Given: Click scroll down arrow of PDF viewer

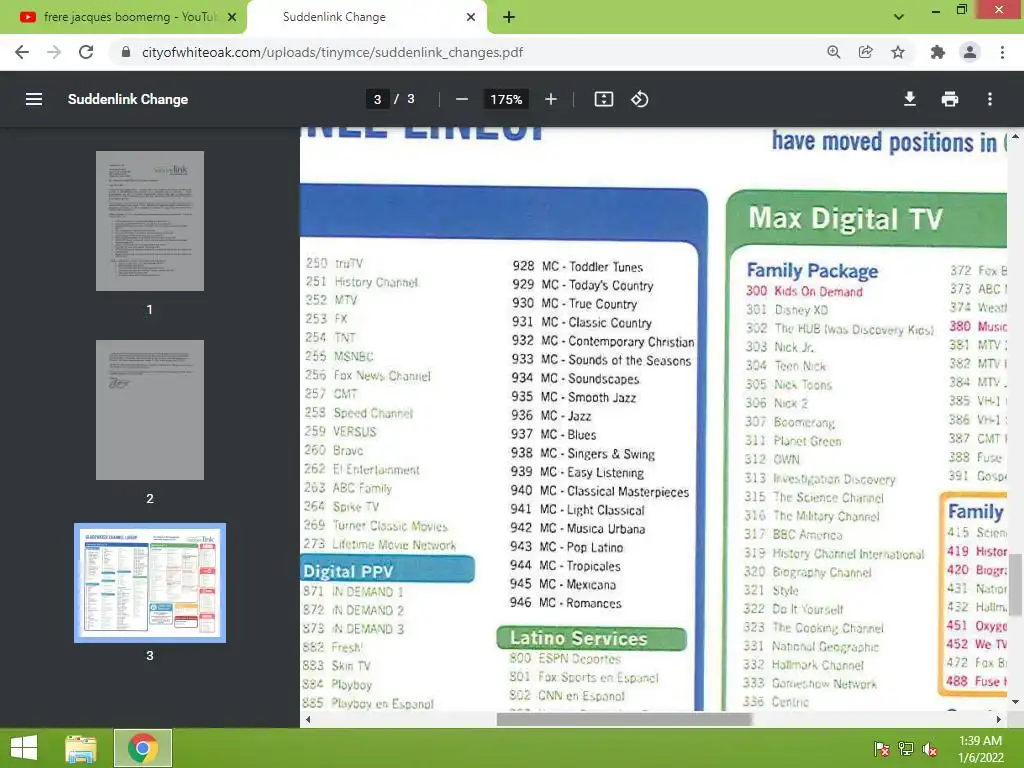Looking at the screenshot, I should tap(1015, 702).
